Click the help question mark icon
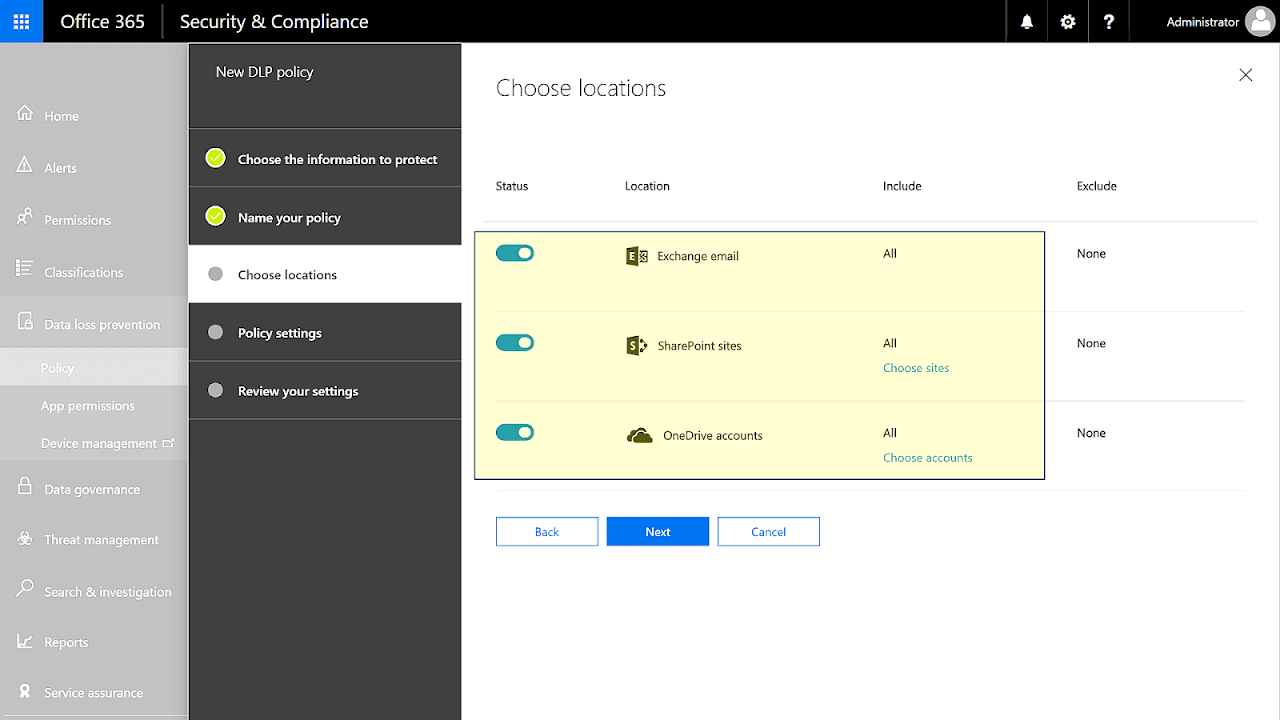Screen dimensions: 1280x720 [1109, 22]
